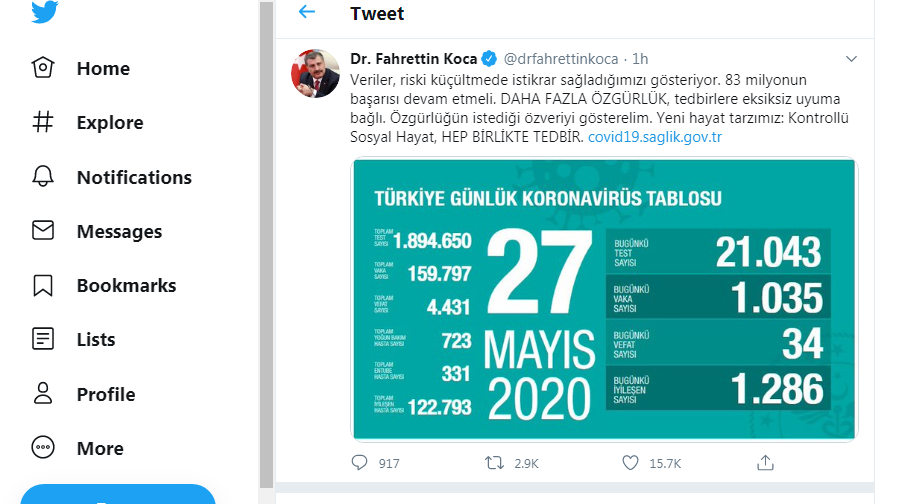The height and width of the screenshot is (504, 900).
Task: Open the coronavirus table image
Action: pyautogui.click(x=604, y=298)
